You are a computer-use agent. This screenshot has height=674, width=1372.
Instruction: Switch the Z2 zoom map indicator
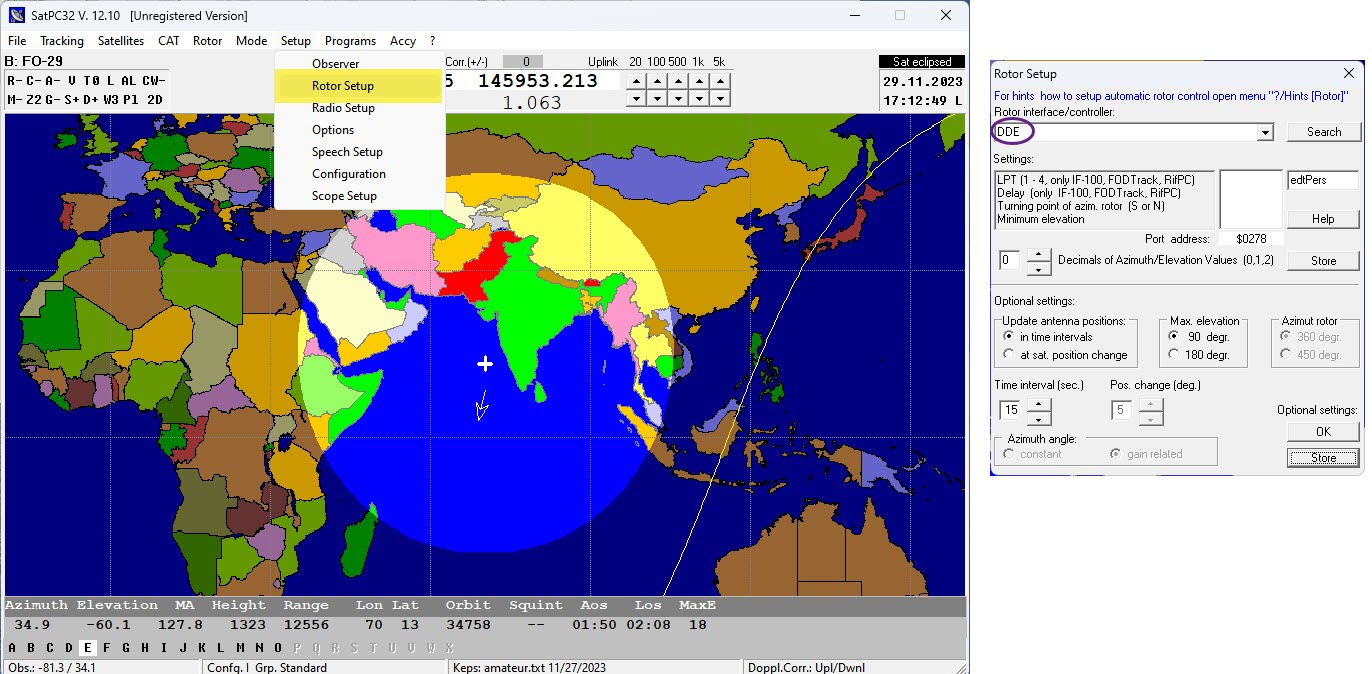click(34, 100)
